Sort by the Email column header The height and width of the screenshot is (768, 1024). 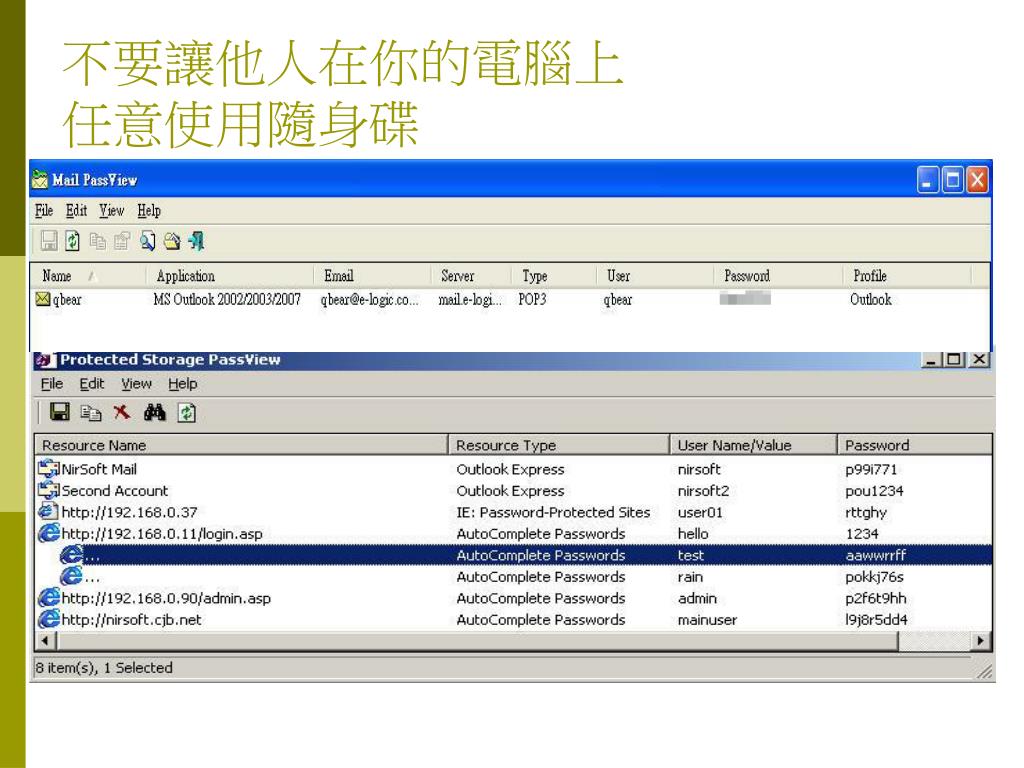[x=372, y=276]
